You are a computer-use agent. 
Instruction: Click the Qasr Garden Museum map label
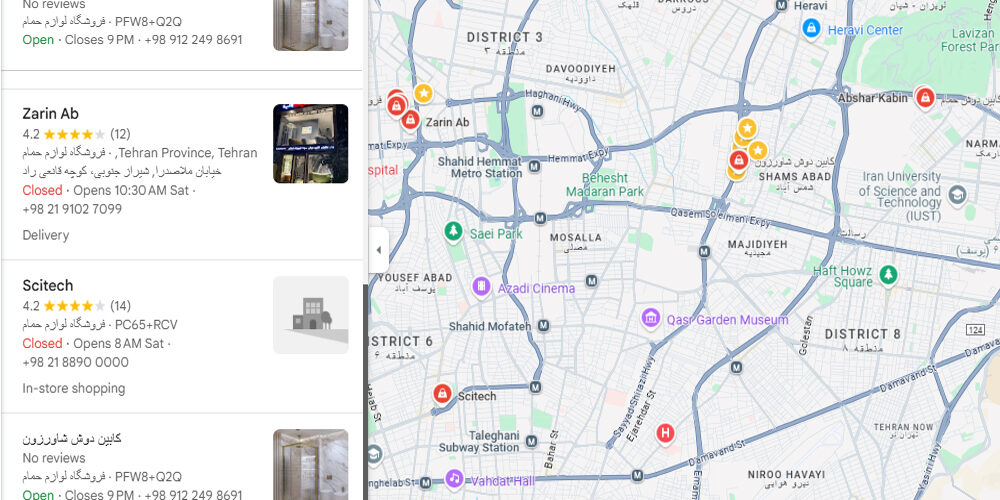coord(728,320)
